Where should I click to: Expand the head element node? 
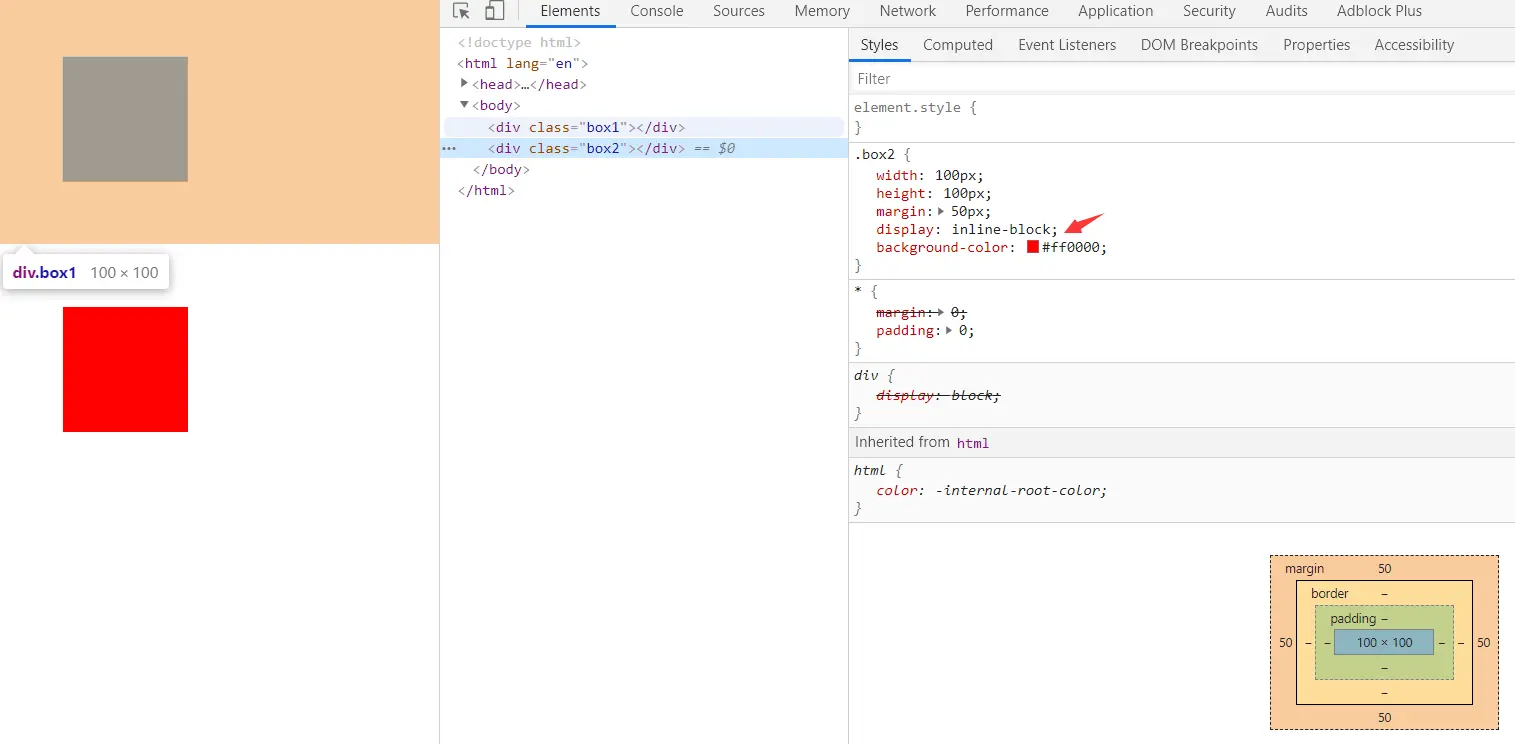point(464,83)
